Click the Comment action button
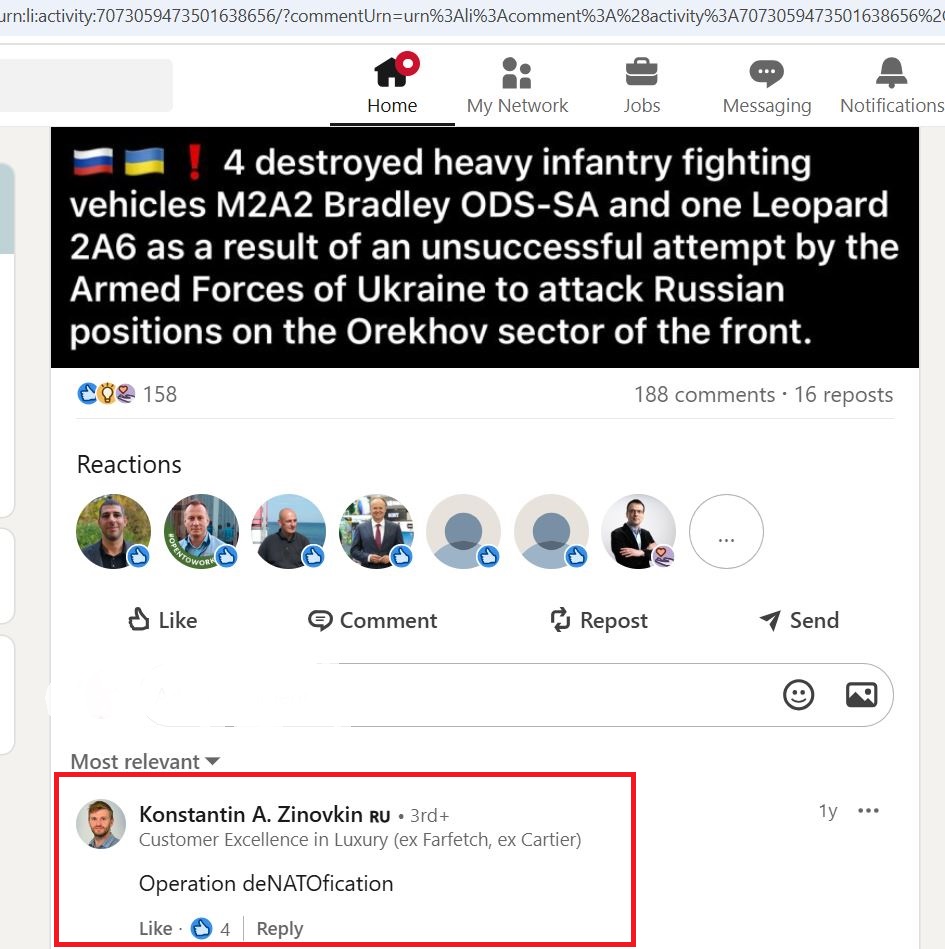The width and height of the screenshot is (945, 949). 372,620
